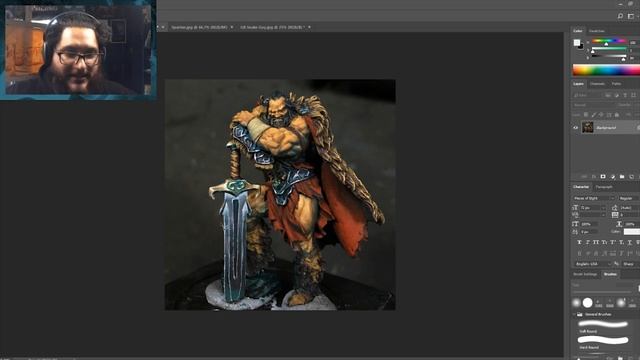Select the large hard round recent brush
Viewport: 640px width, 360px height.
[587, 303]
